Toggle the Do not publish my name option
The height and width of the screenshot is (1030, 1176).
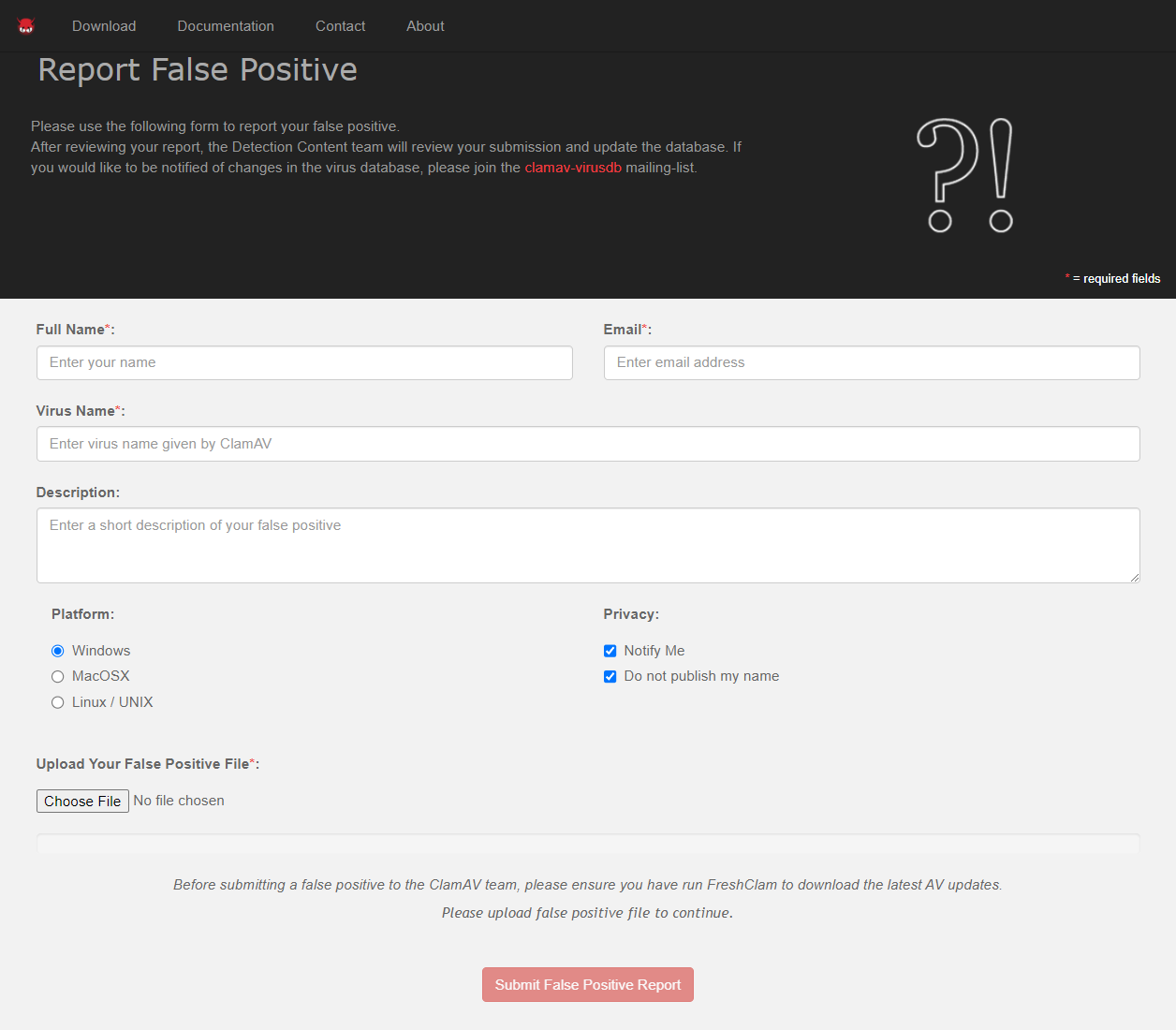(x=610, y=676)
